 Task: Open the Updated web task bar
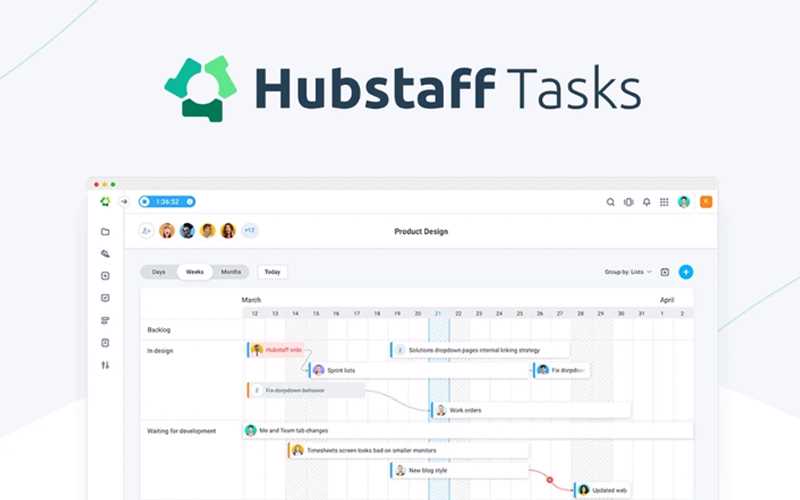point(602,490)
